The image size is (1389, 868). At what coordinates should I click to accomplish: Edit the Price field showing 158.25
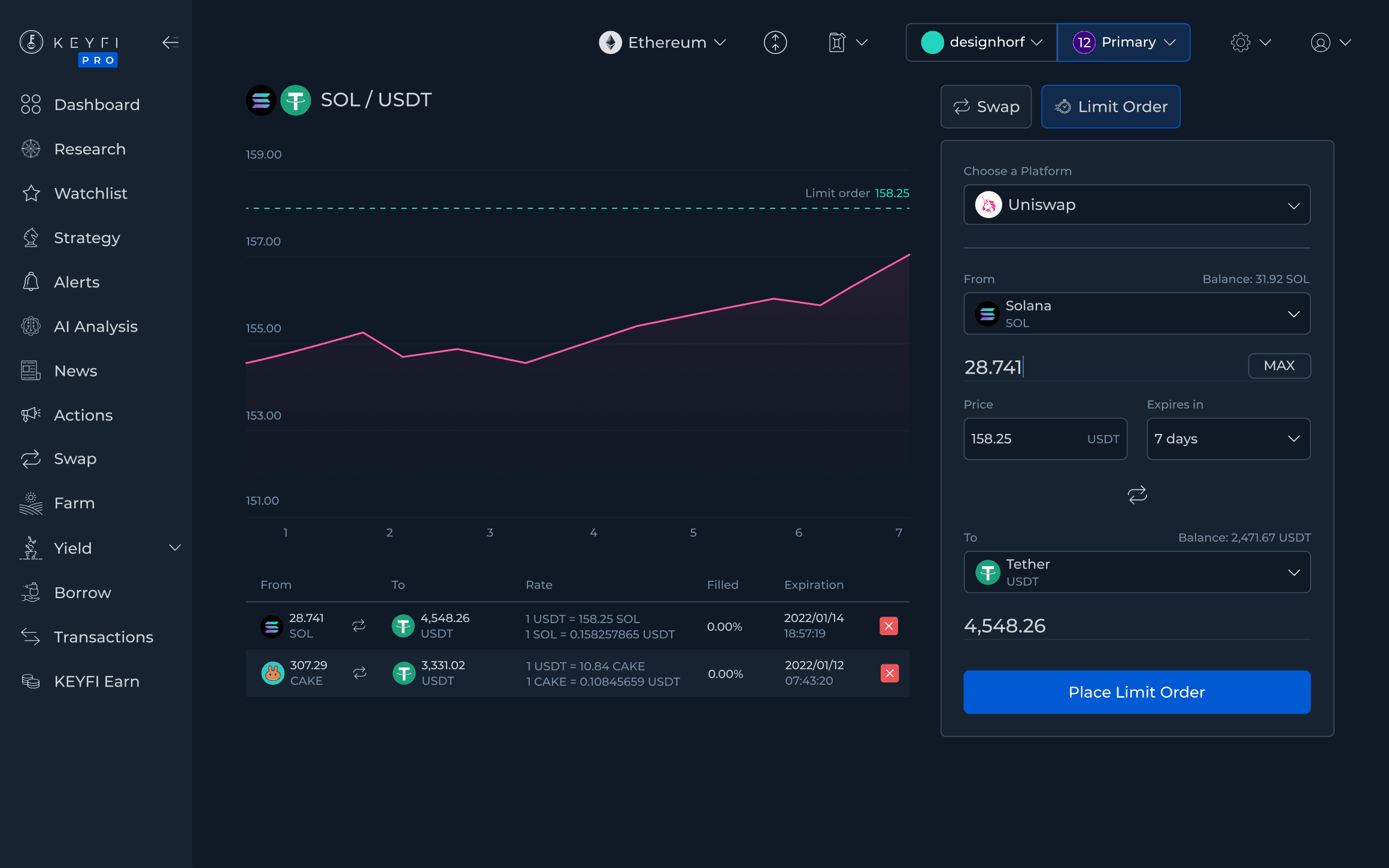(1018, 438)
